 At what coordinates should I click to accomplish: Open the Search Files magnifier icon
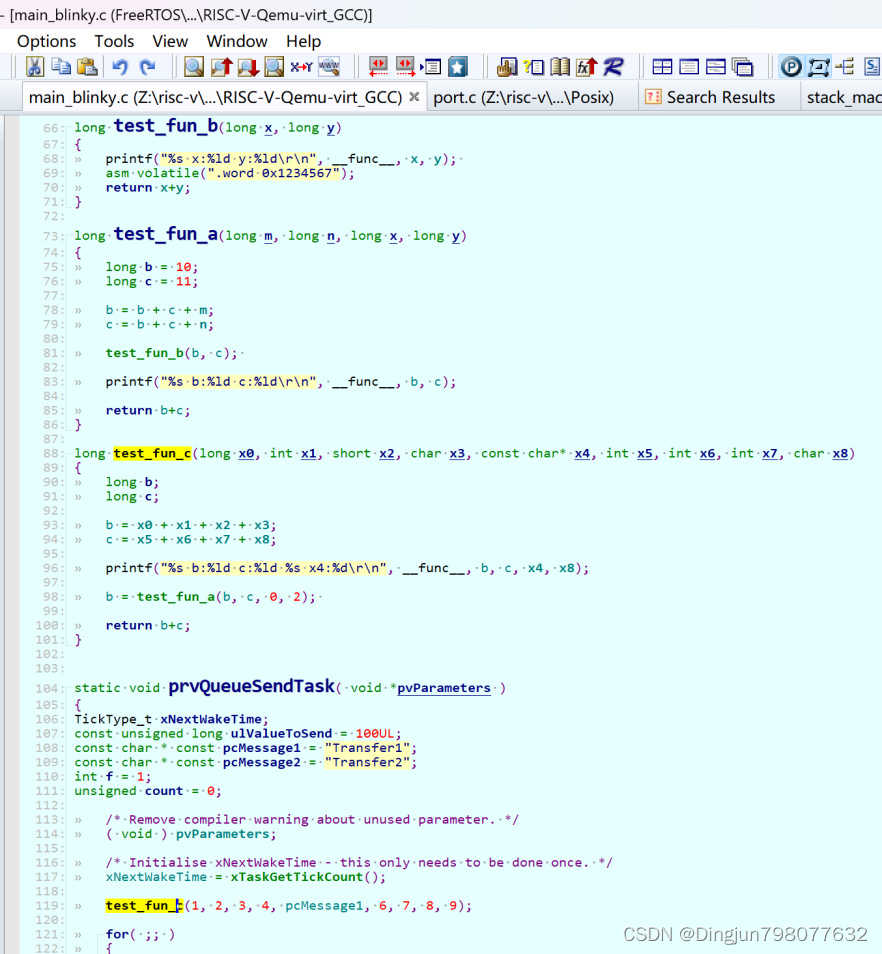click(x=274, y=66)
